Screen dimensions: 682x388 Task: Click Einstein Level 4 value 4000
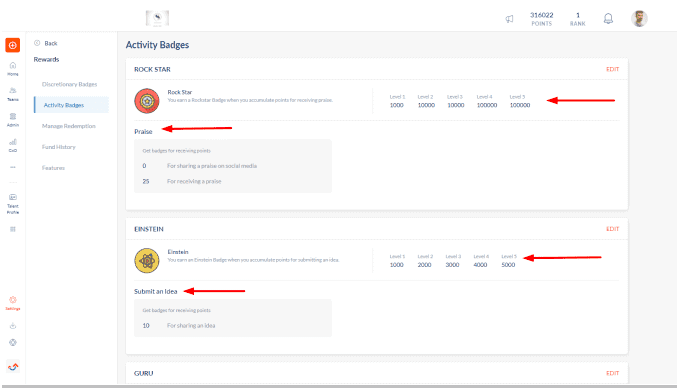click(x=480, y=264)
